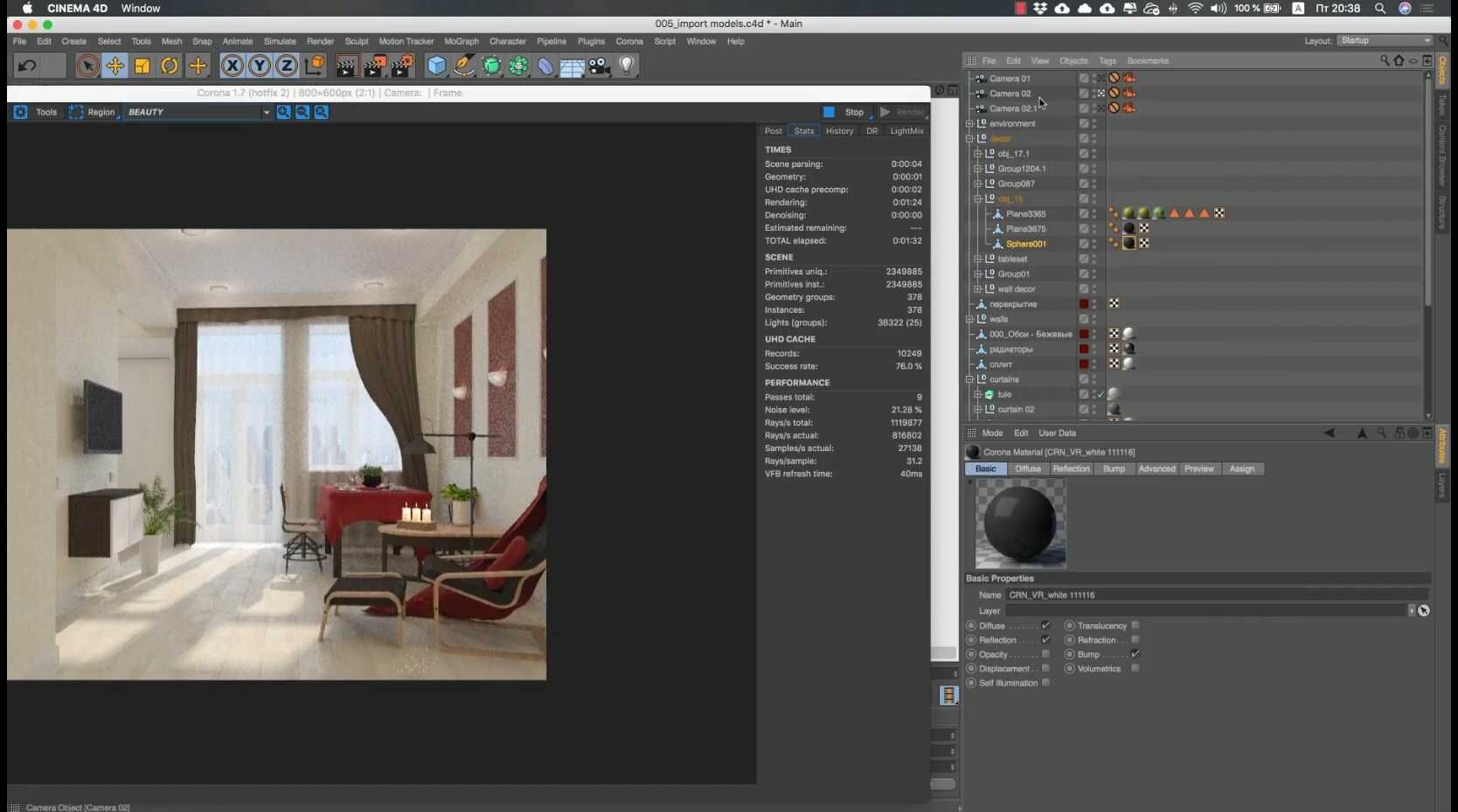Open the Reflection material tab
The width and height of the screenshot is (1458, 812).
[1071, 469]
